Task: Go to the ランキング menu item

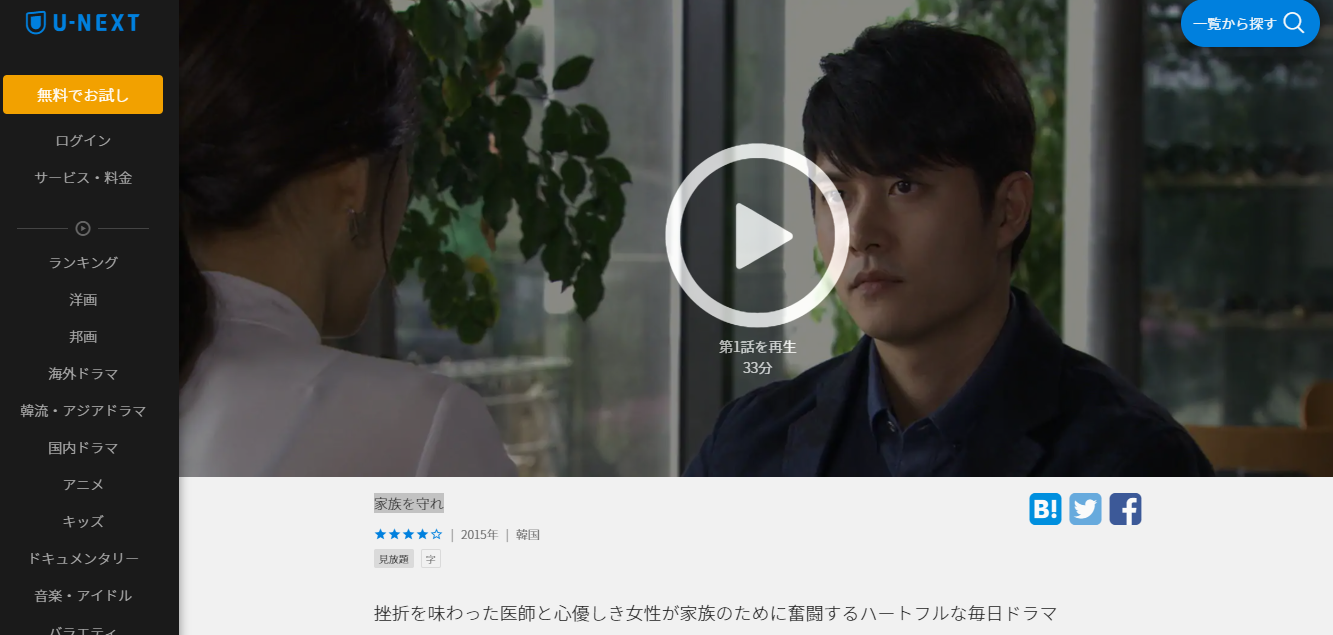Action: [x=83, y=262]
